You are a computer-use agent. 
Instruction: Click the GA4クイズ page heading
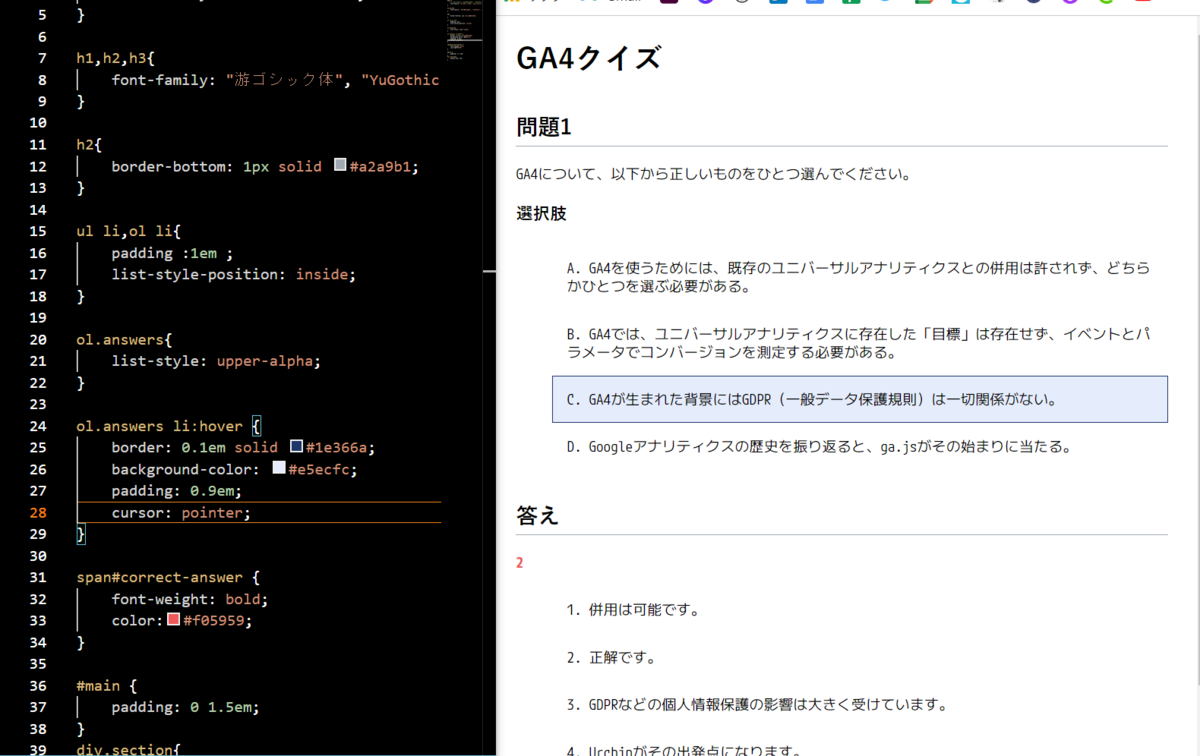pos(588,58)
